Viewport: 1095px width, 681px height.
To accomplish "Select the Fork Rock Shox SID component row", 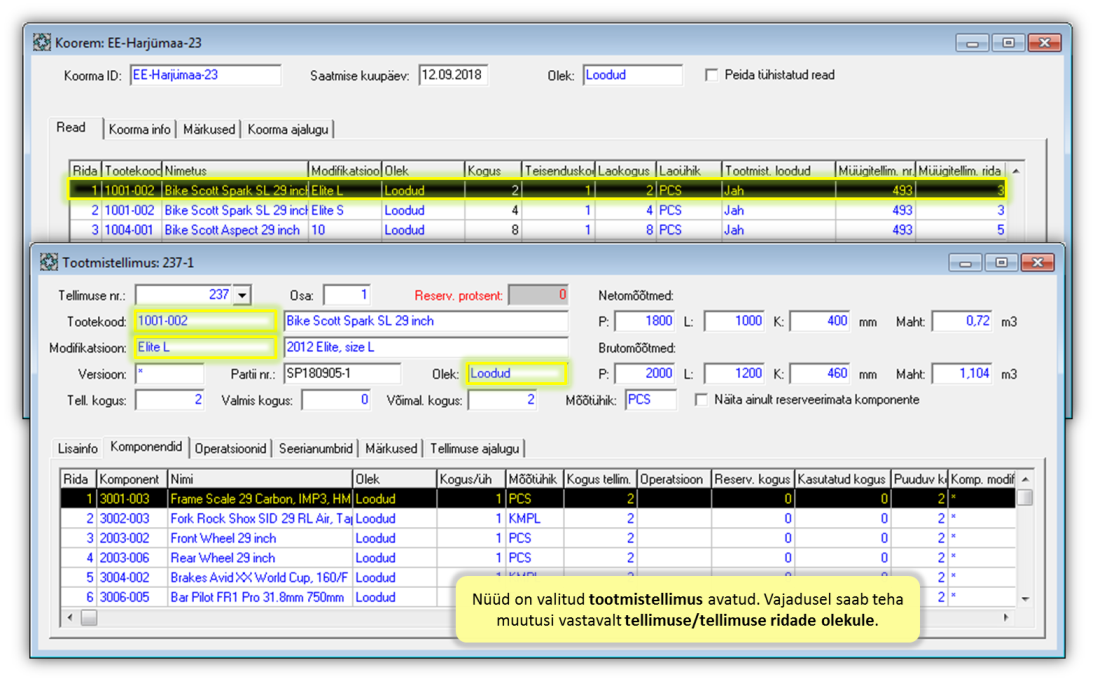I will coord(538,518).
